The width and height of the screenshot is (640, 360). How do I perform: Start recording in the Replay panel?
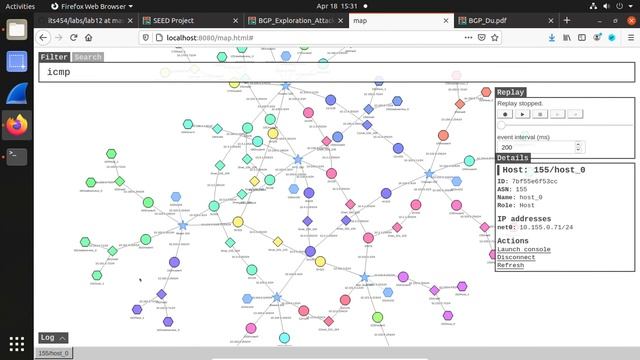[x=505, y=114]
